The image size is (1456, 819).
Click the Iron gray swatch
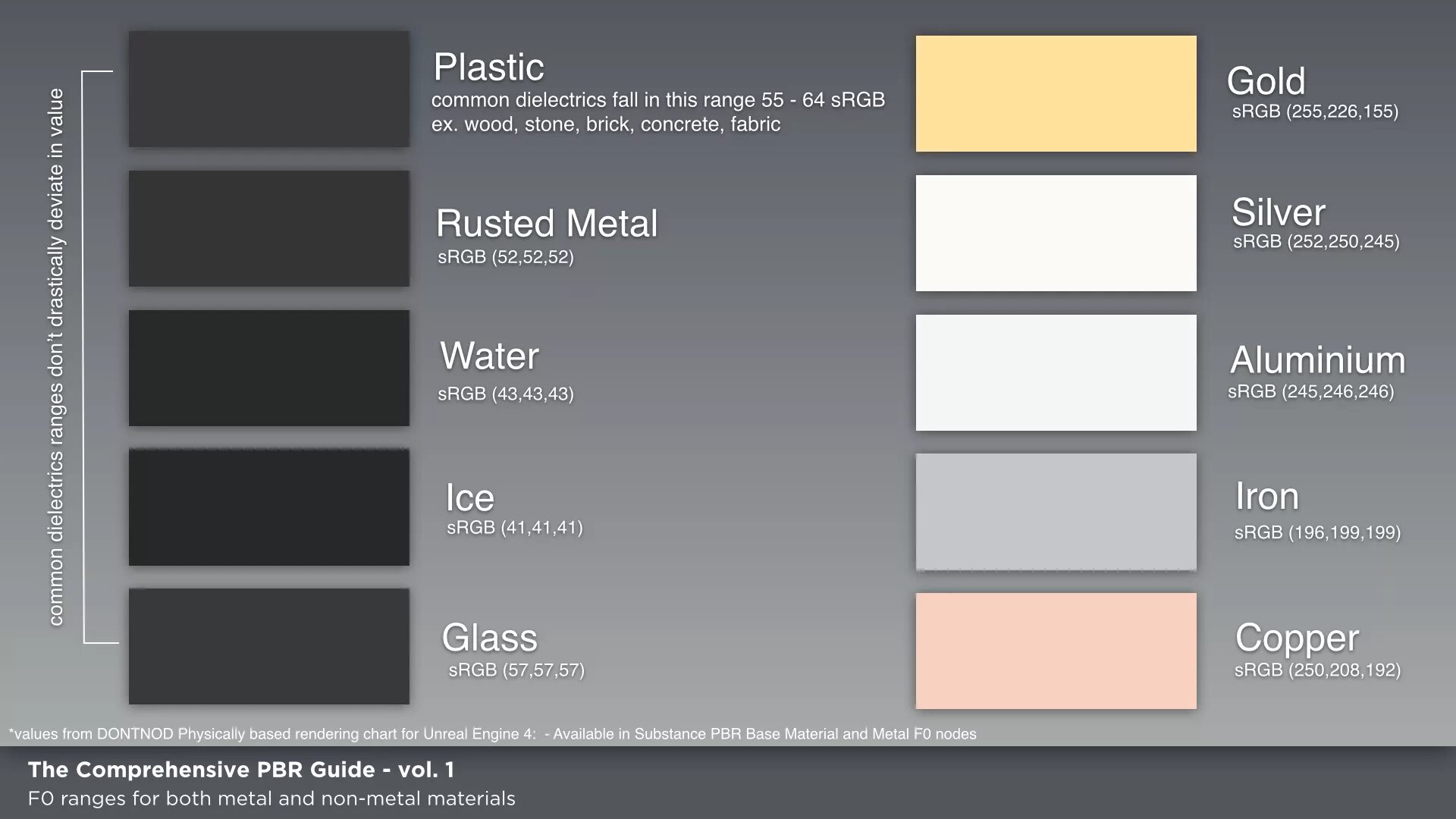click(x=1056, y=512)
